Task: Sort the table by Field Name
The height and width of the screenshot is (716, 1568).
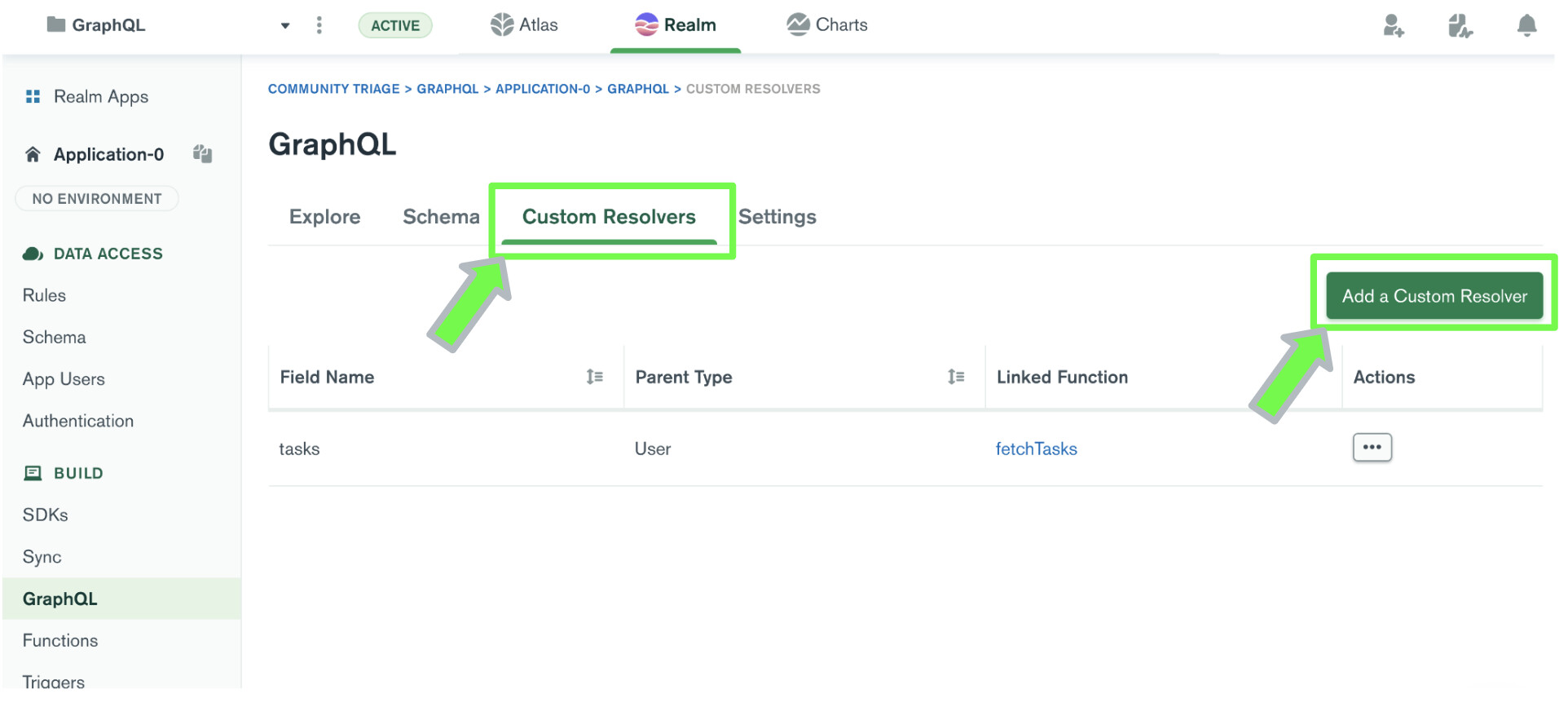Action: click(594, 377)
